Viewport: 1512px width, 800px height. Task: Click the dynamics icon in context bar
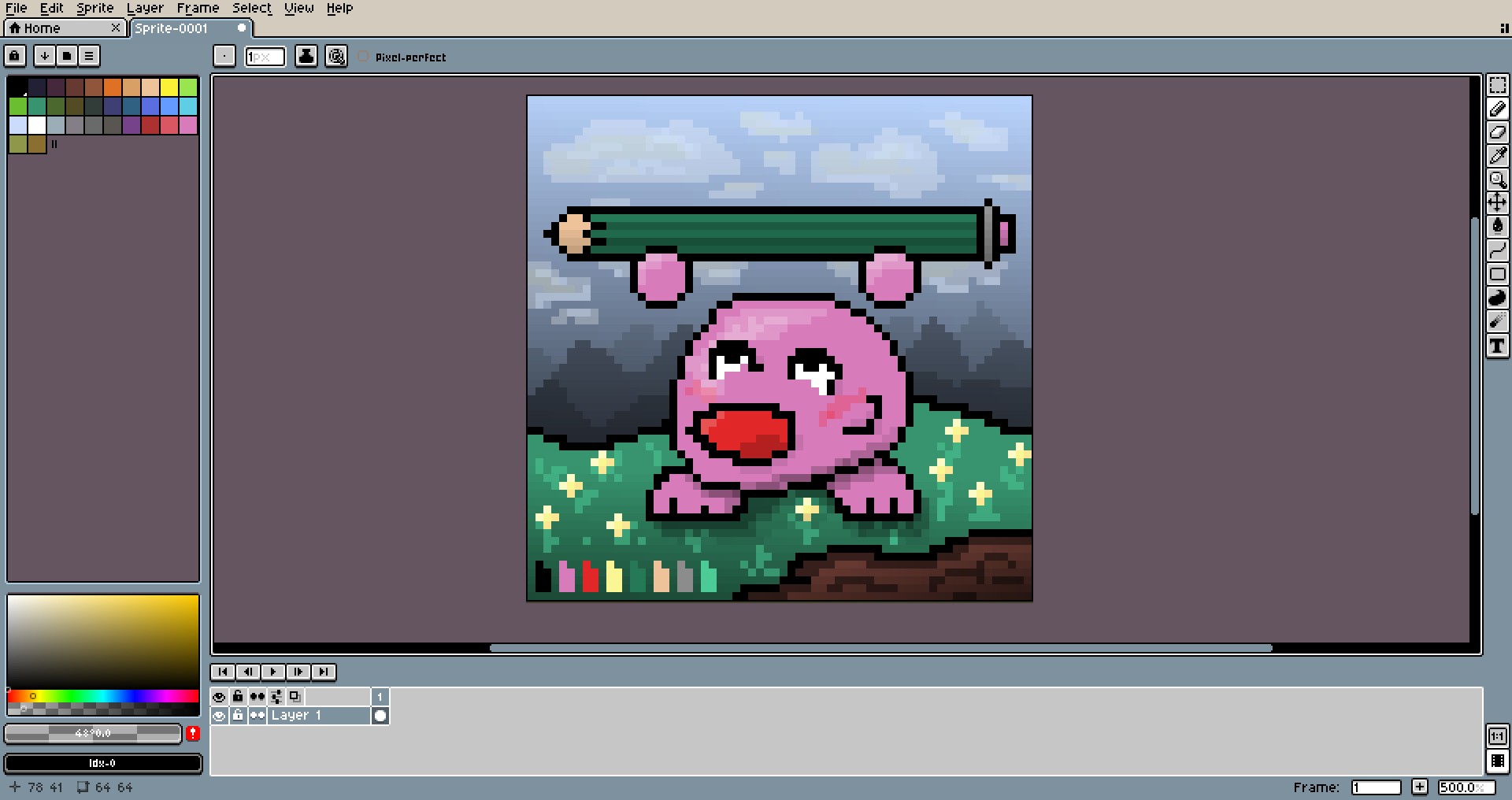(336, 56)
